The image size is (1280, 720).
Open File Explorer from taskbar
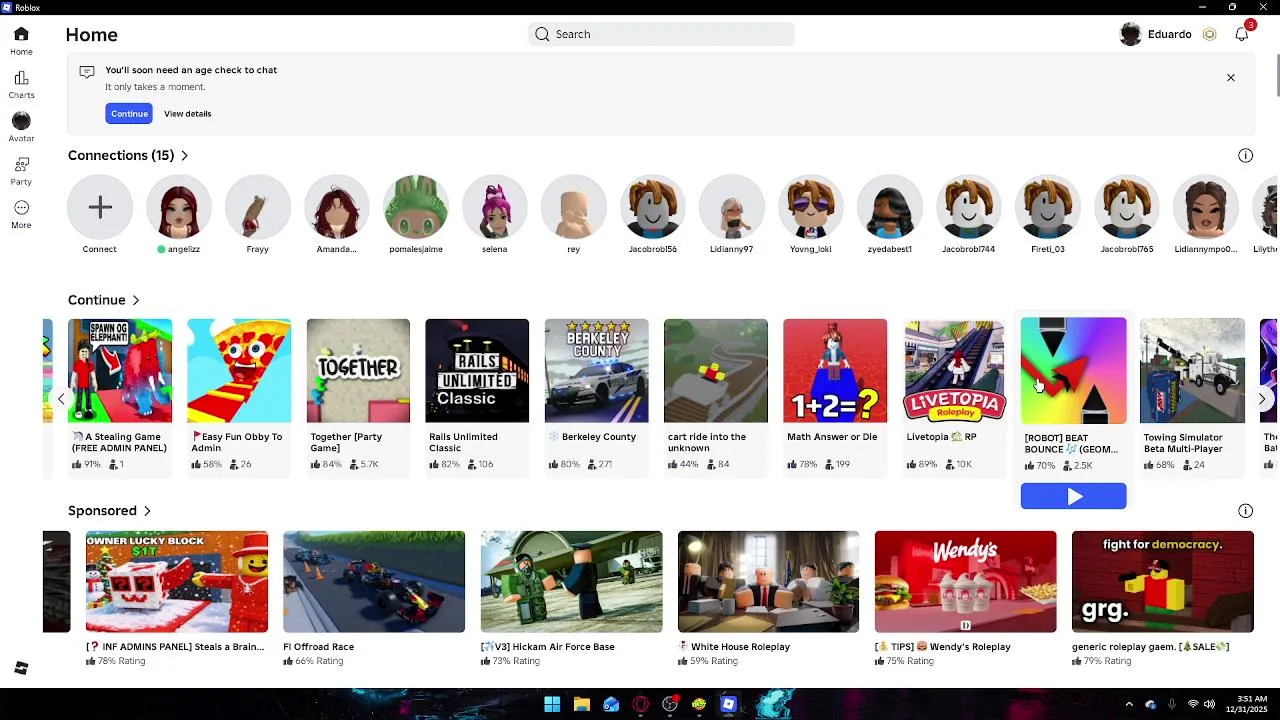[582, 705]
